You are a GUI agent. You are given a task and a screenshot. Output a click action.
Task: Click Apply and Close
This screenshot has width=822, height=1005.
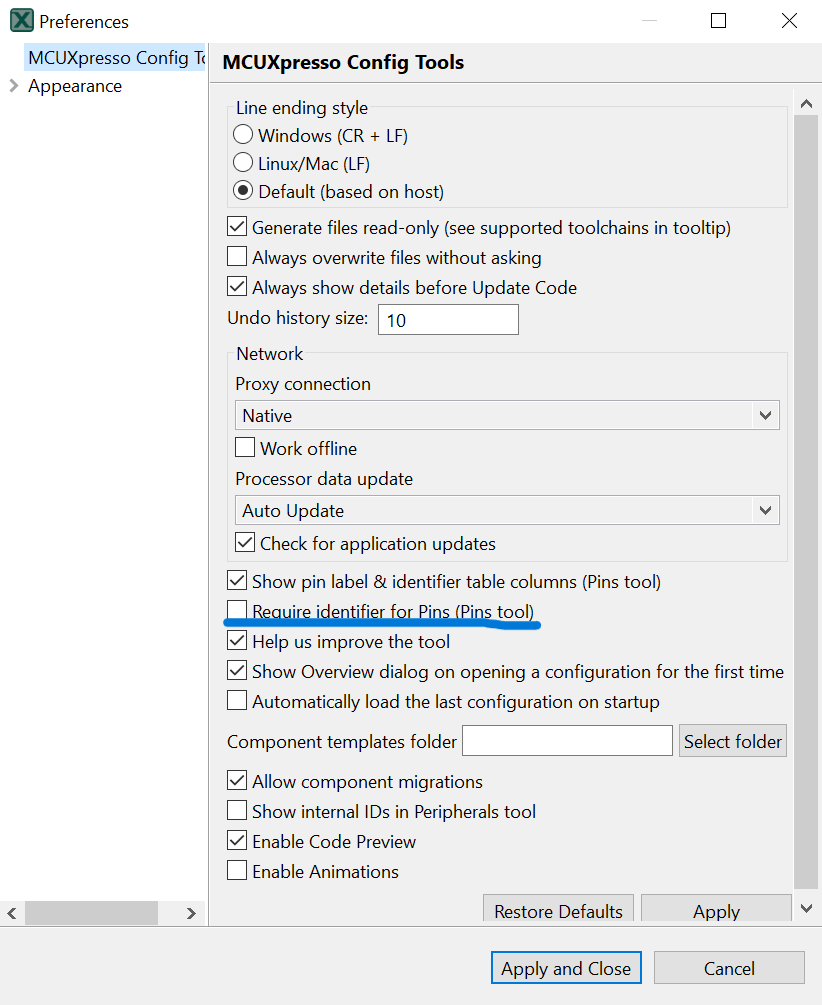pos(565,967)
